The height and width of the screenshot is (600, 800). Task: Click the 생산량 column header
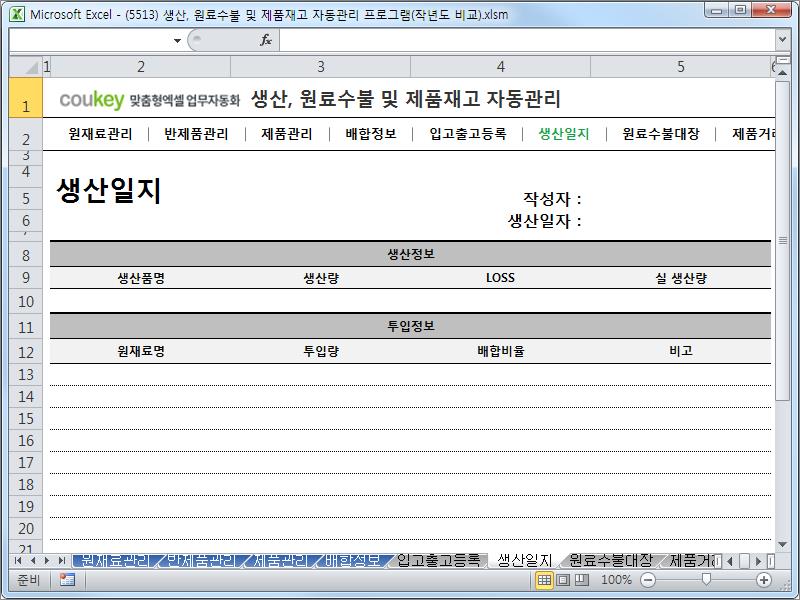[x=321, y=278]
